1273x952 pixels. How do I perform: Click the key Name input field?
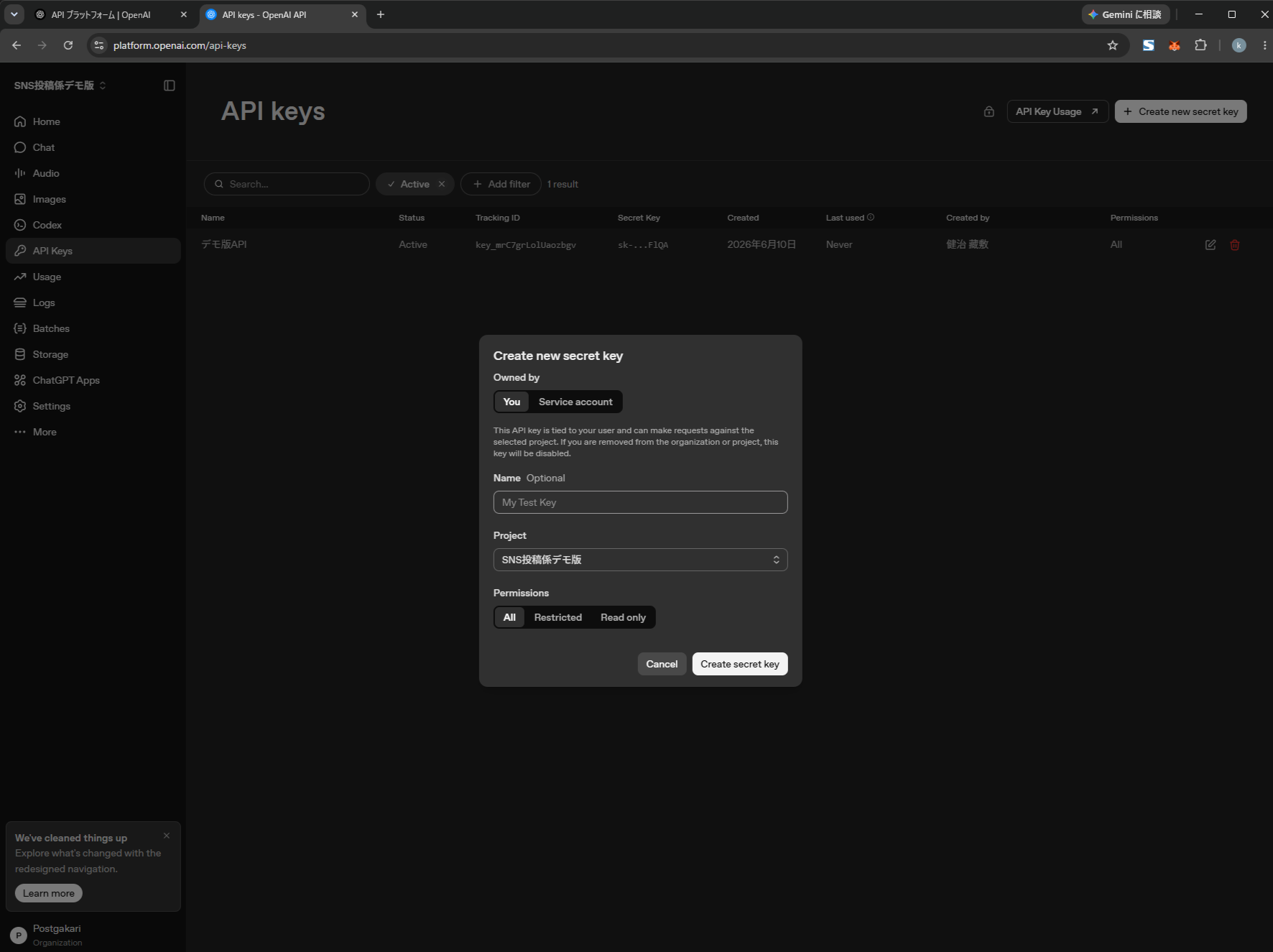640,502
